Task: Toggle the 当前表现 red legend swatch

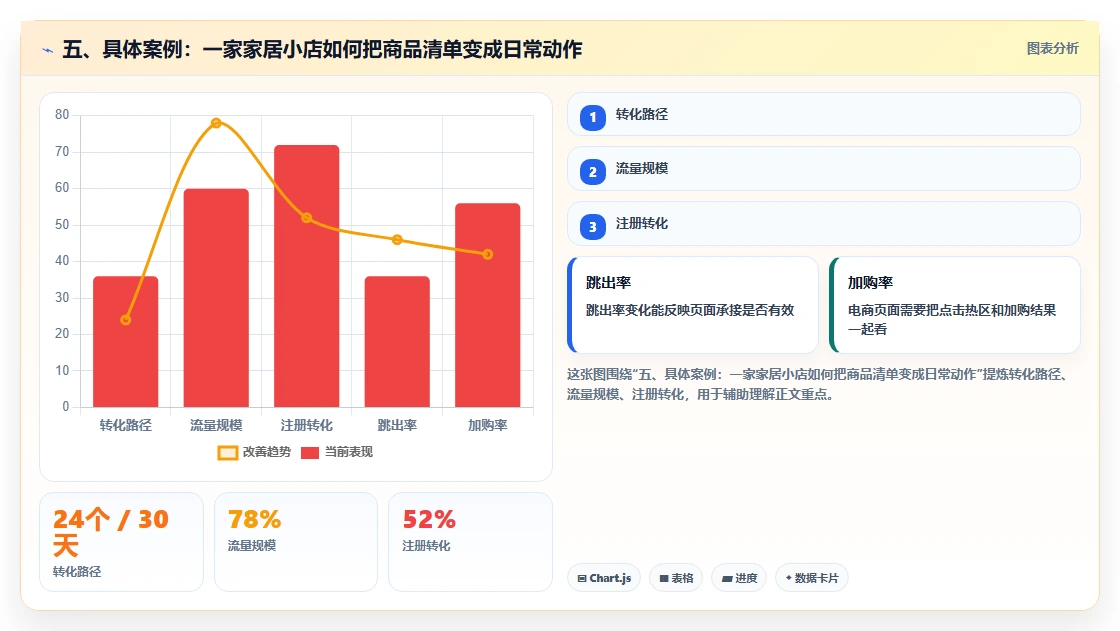Action: pos(310,452)
